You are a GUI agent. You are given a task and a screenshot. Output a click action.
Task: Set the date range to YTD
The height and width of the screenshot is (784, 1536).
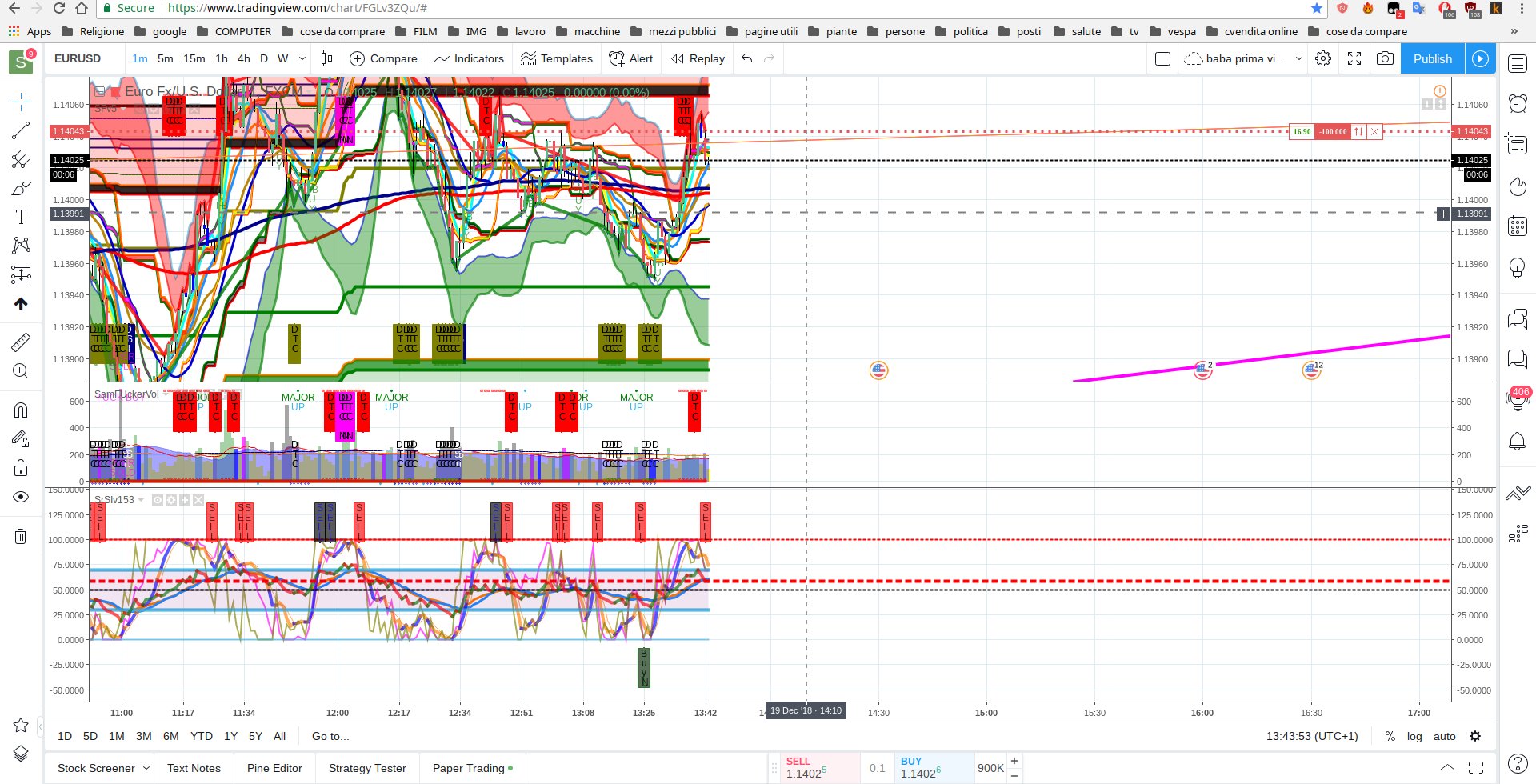coord(202,736)
